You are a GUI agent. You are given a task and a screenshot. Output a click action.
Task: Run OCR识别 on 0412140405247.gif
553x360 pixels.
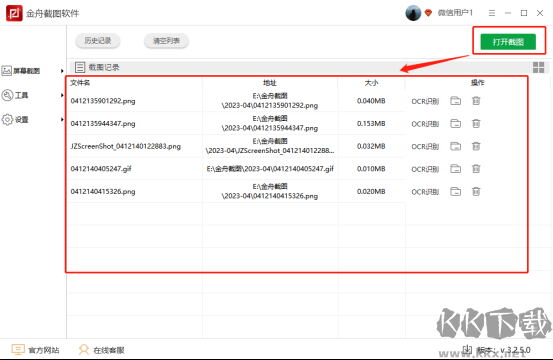click(425, 170)
